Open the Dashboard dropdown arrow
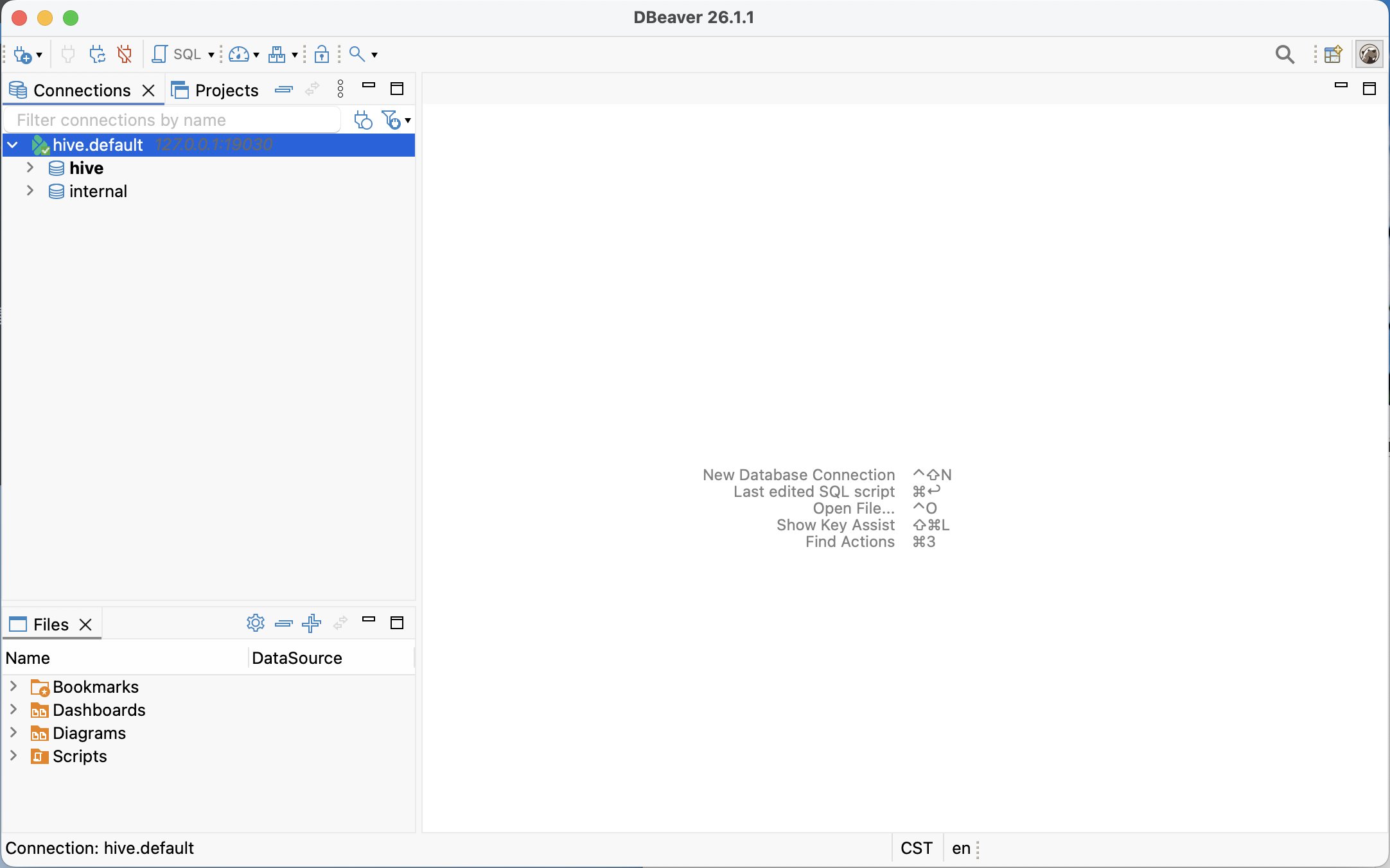 pyautogui.click(x=256, y=55)
